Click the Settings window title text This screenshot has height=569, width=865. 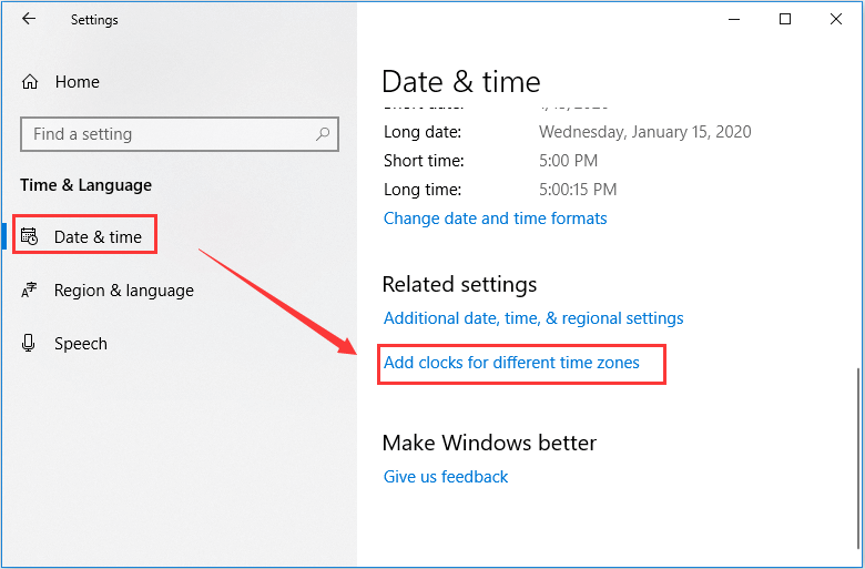[94, 20]
